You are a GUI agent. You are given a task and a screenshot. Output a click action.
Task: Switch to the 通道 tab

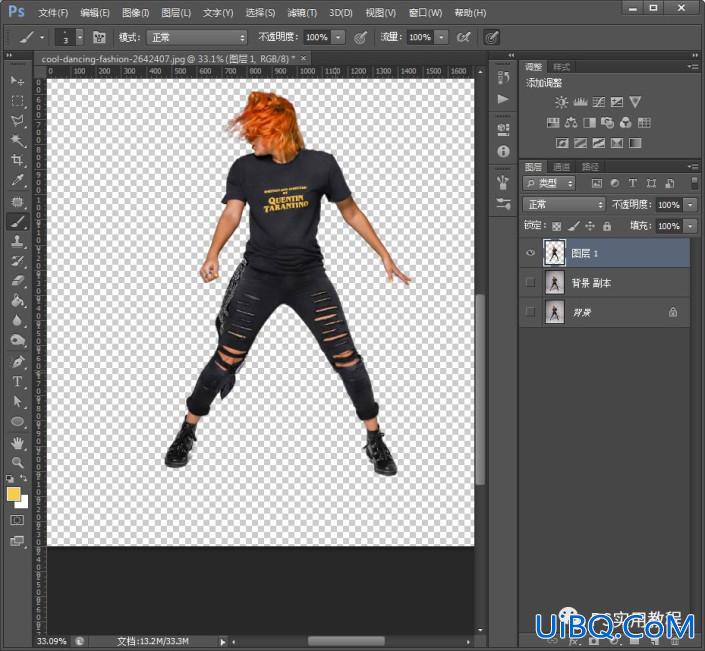click(x=561, y=167)
